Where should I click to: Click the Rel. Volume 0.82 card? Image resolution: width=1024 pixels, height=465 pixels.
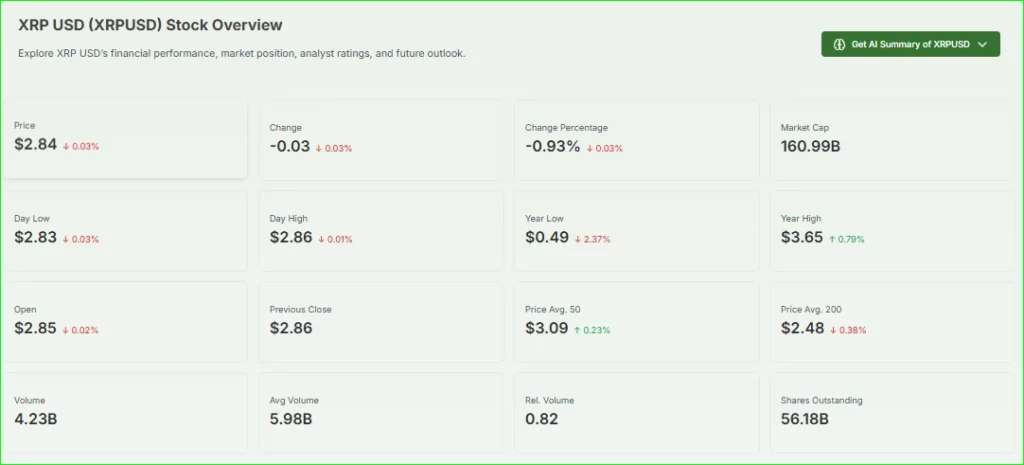(x=637, y=411)
